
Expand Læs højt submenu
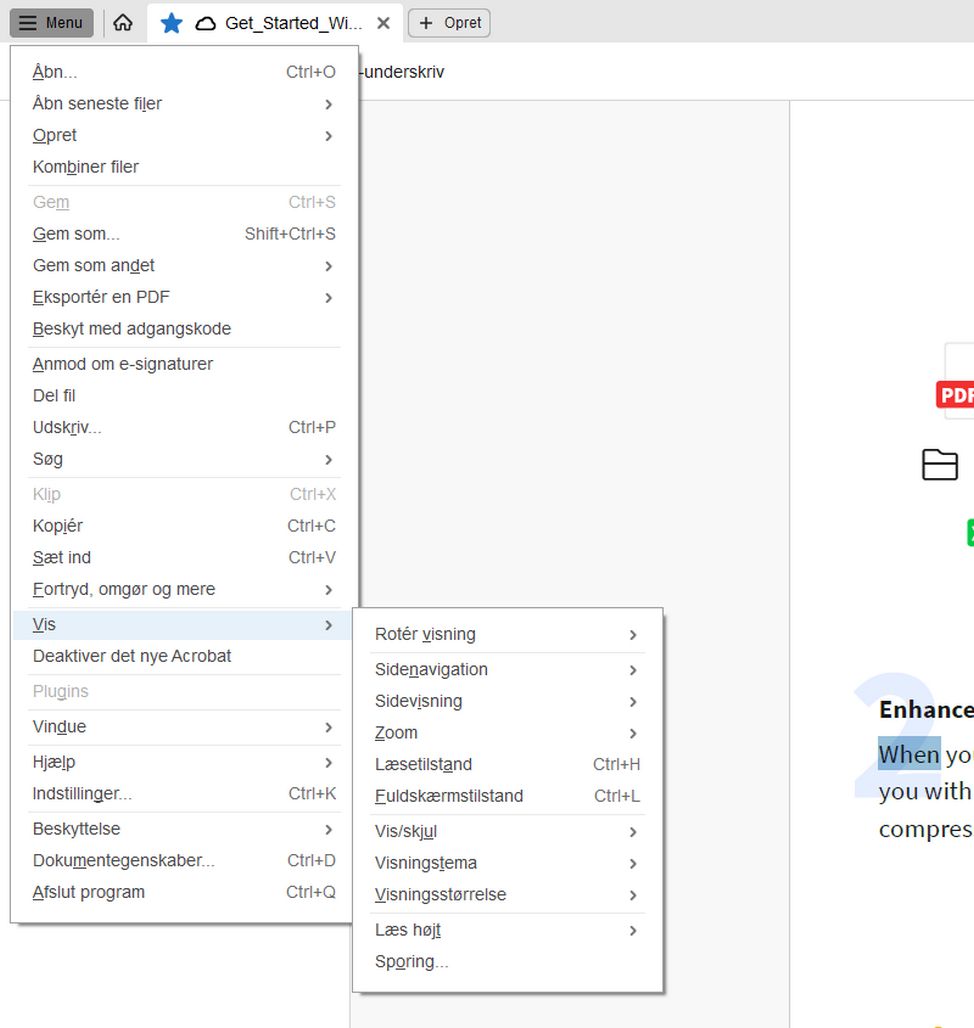click(x=507, y=930)
